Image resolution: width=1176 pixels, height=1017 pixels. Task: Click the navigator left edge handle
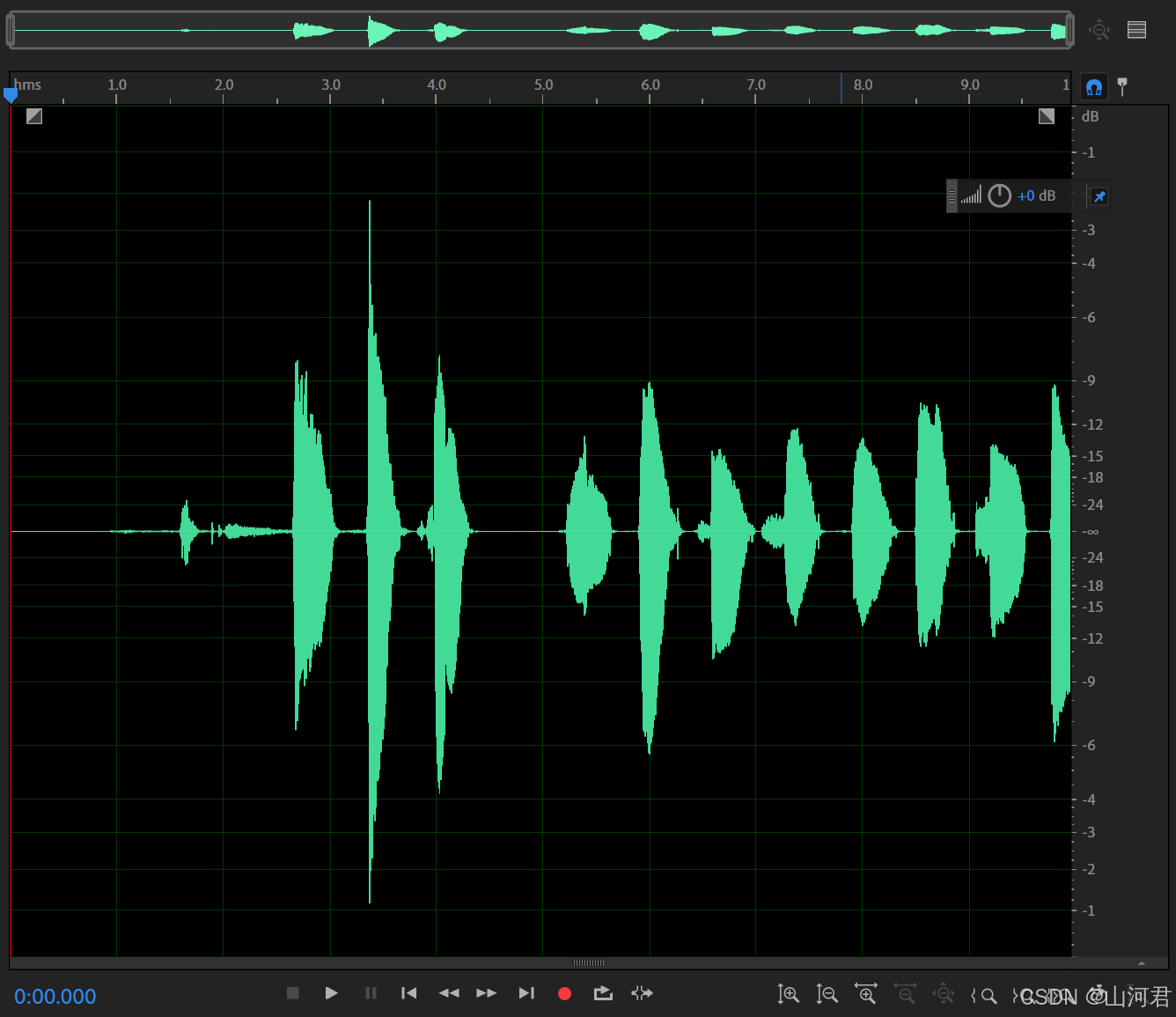[x=11, y=30]
